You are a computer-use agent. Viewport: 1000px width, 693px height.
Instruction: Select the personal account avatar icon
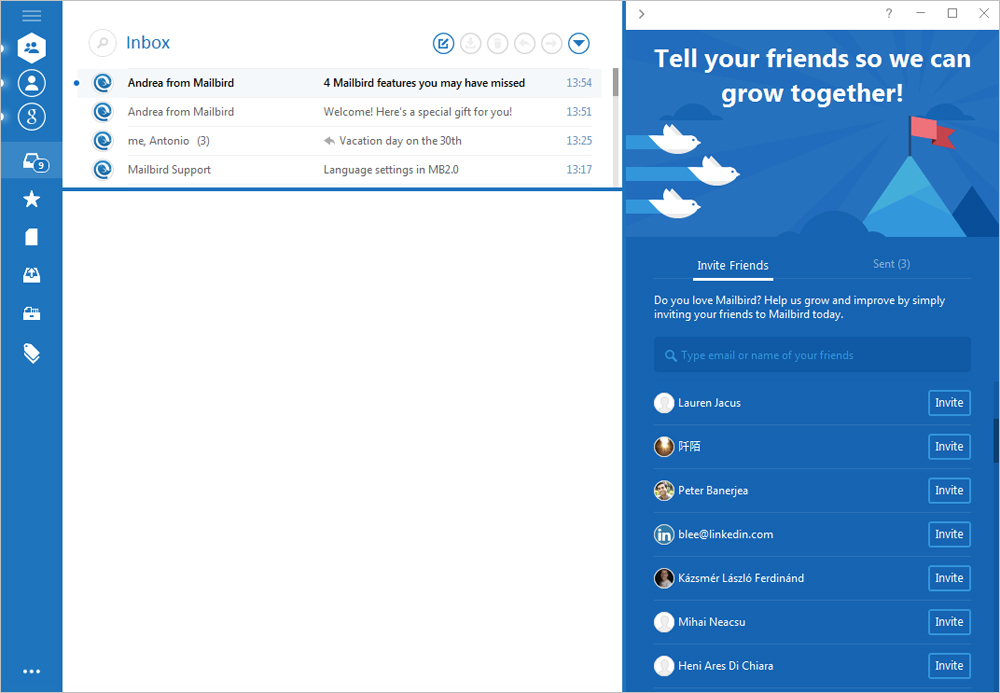[31, 83]
